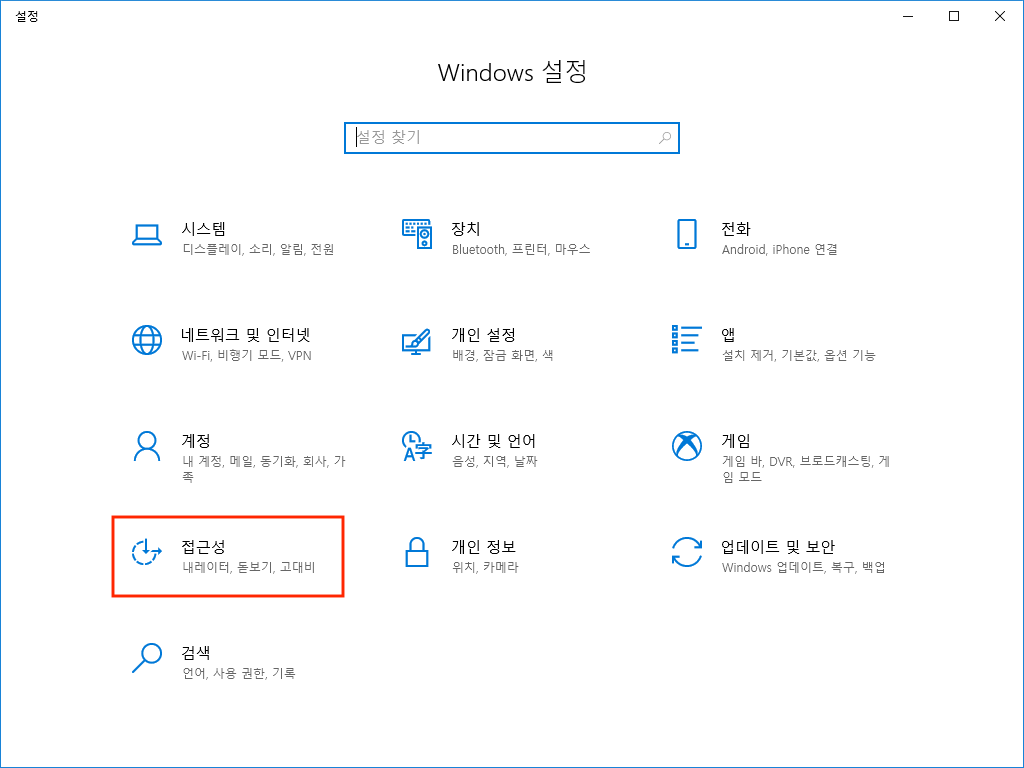Open the 검색 category title
This screenshot has width=1024, height=768.
(196, 652)
